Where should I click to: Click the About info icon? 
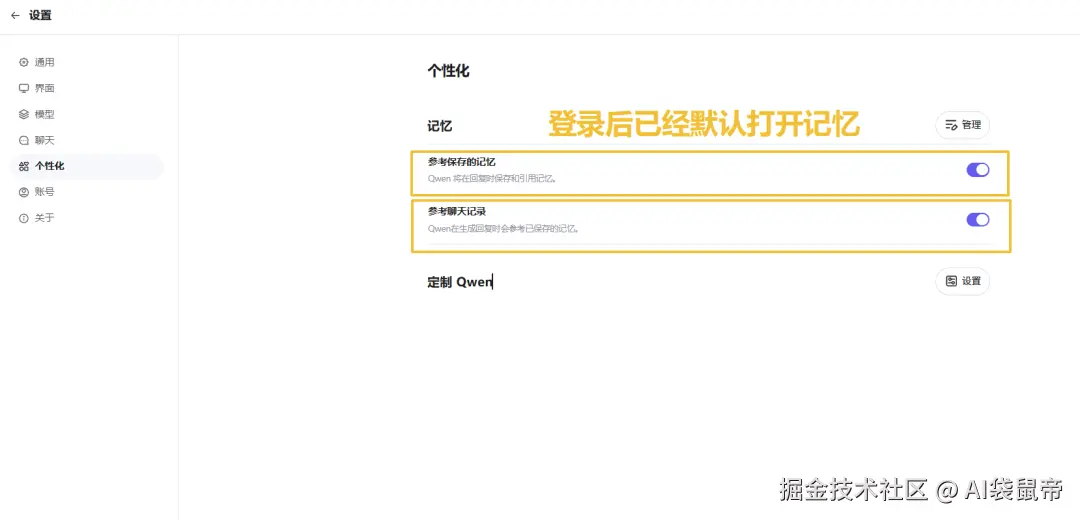(23, 218)
